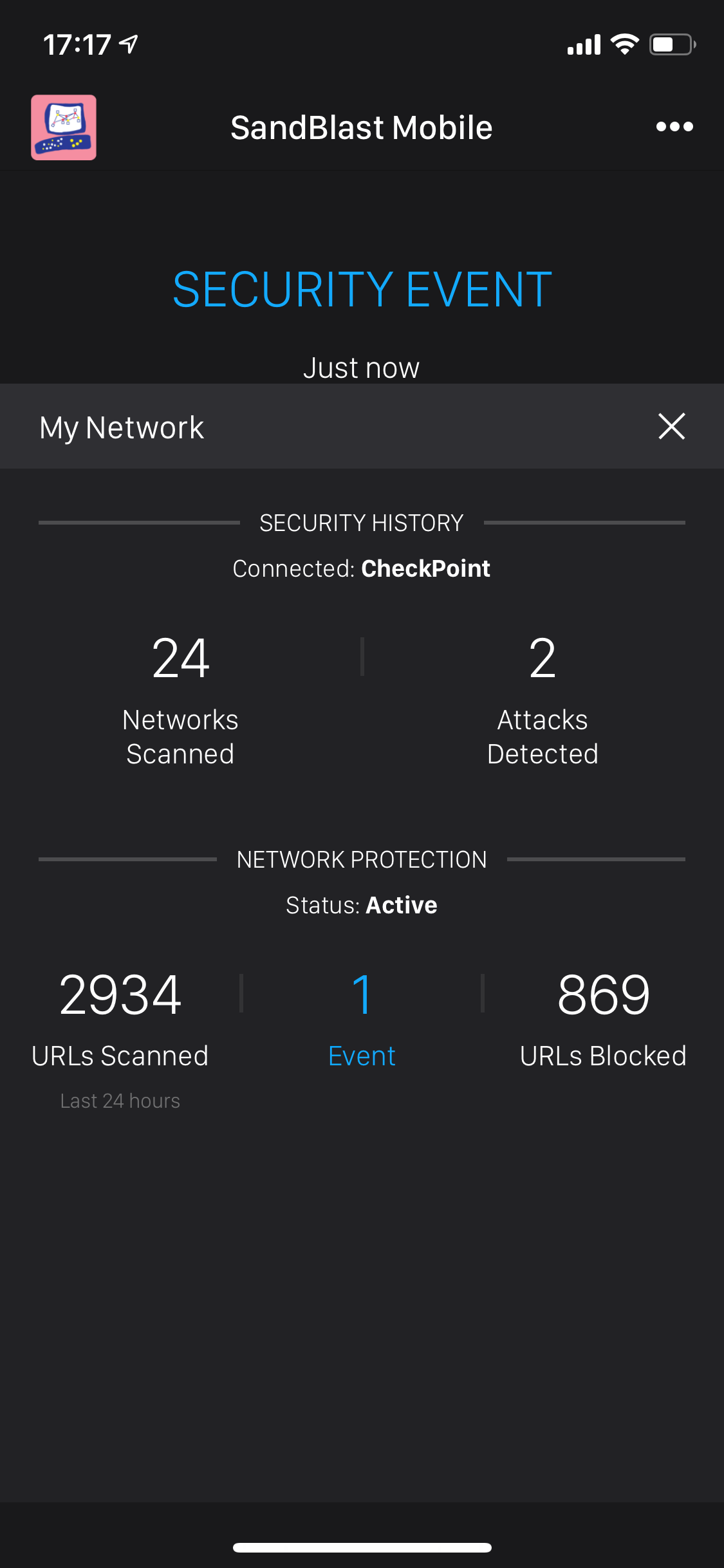Tap the My Network panel title
The image size is (724, 1568).
point(122,428)
